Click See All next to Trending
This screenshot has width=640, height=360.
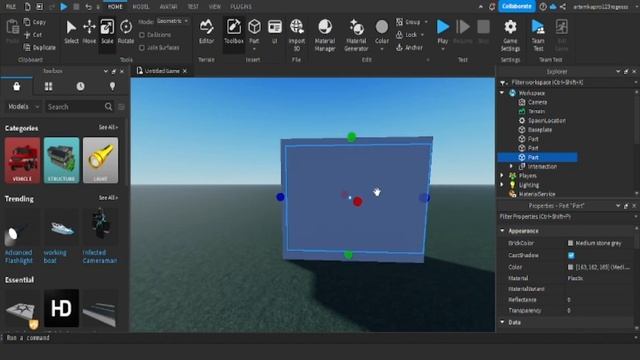click(x=108, y=198)
